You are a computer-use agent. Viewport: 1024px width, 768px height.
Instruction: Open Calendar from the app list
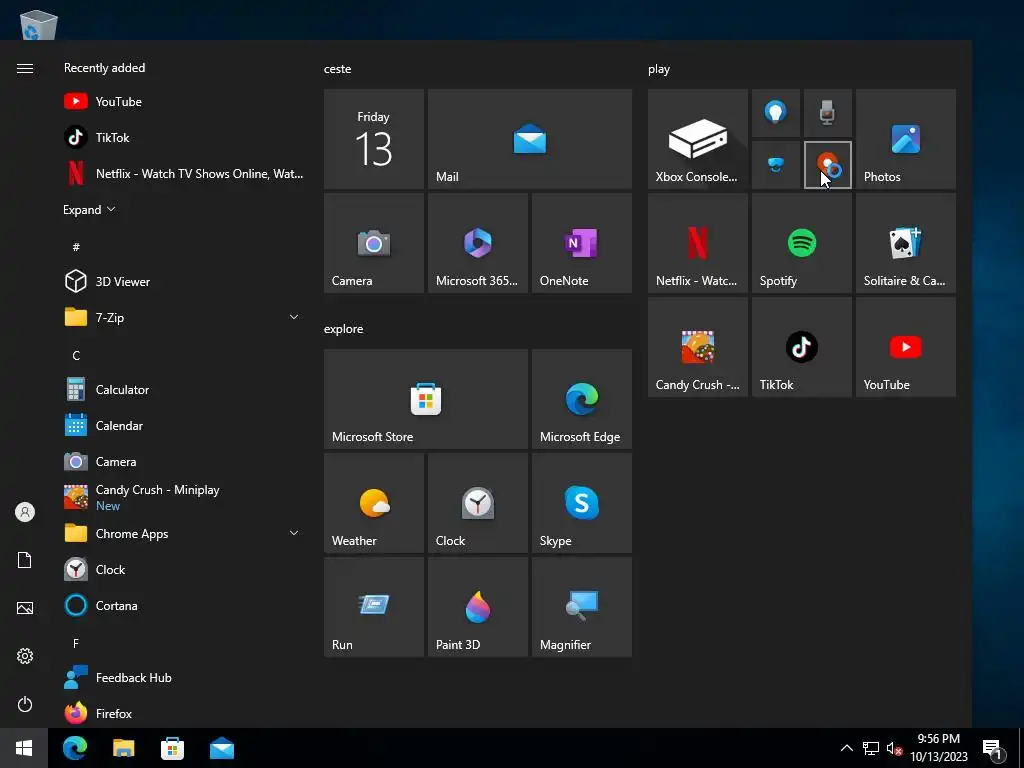(183, 425)
